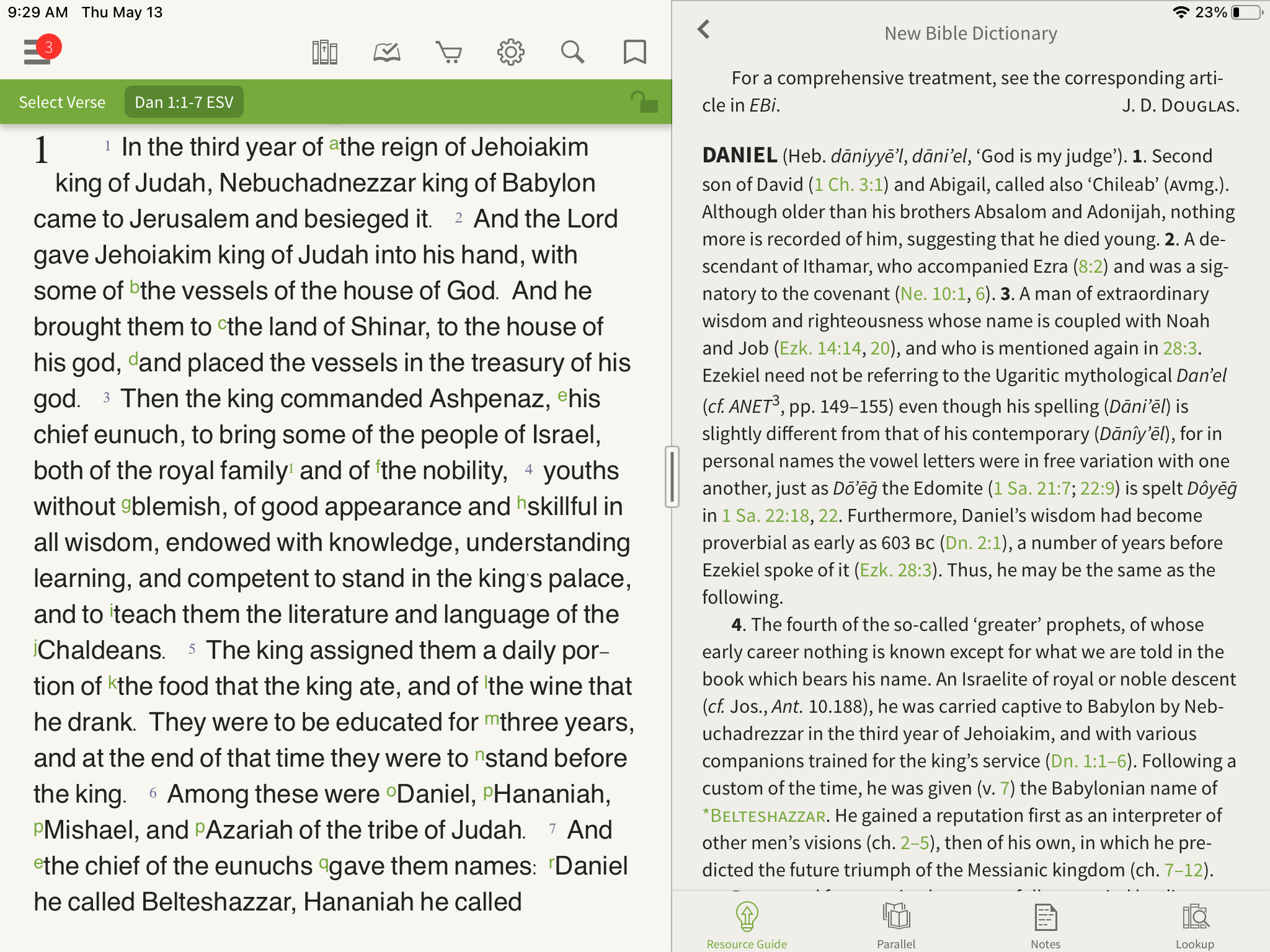1270x952 pixels.
Task: Tap the Wi-Fi status icon
Action: (1181, 12)
